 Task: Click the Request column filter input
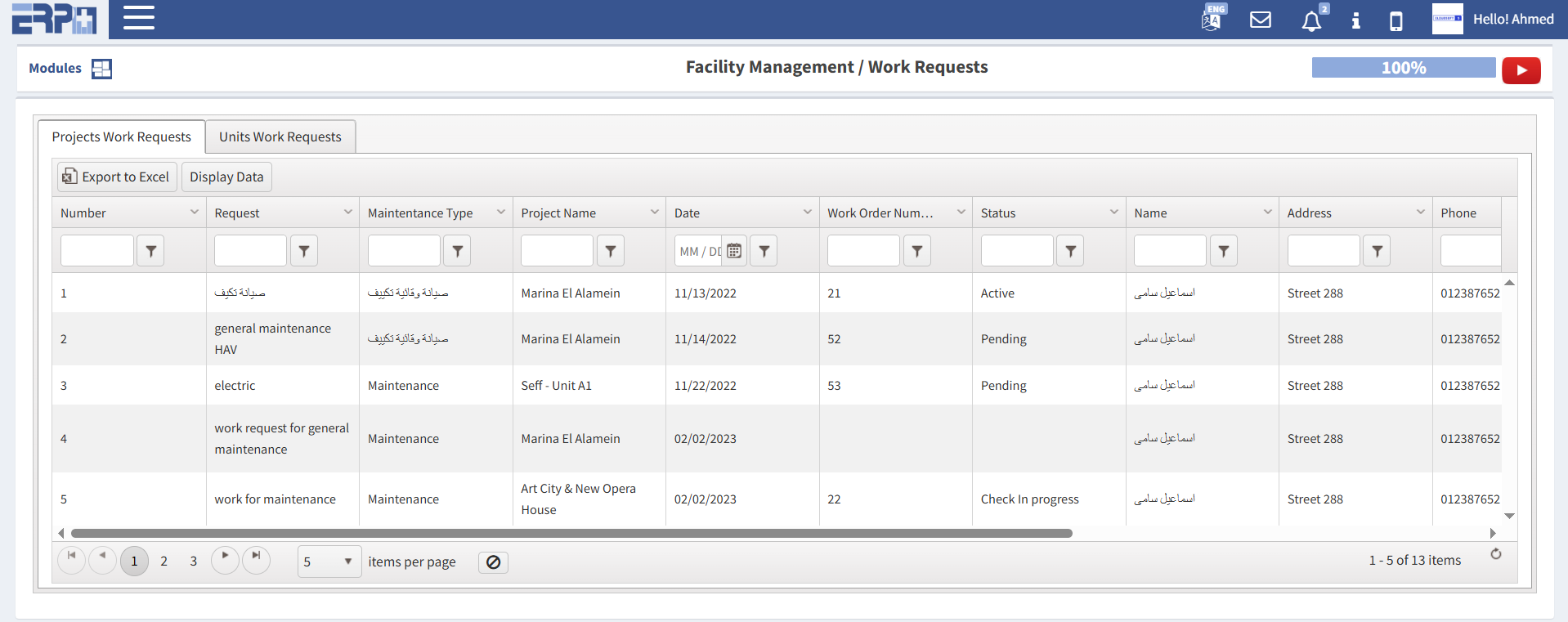[250, 251]
